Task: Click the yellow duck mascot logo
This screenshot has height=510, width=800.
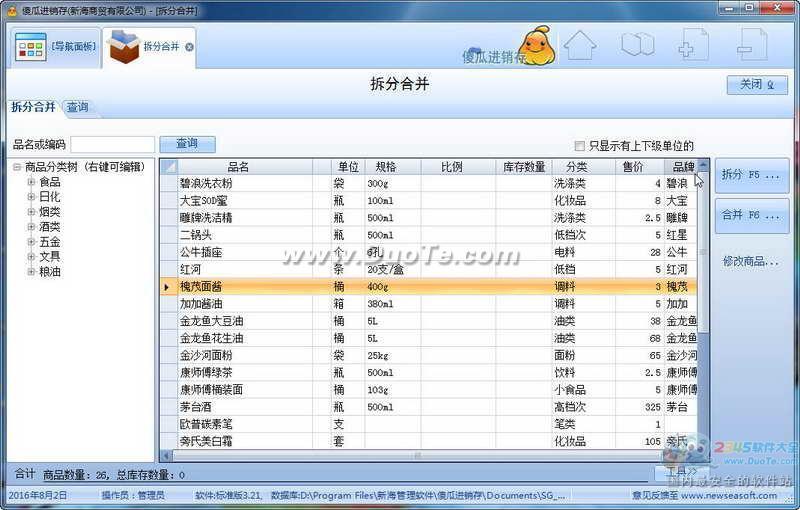Action: [536, 46]
